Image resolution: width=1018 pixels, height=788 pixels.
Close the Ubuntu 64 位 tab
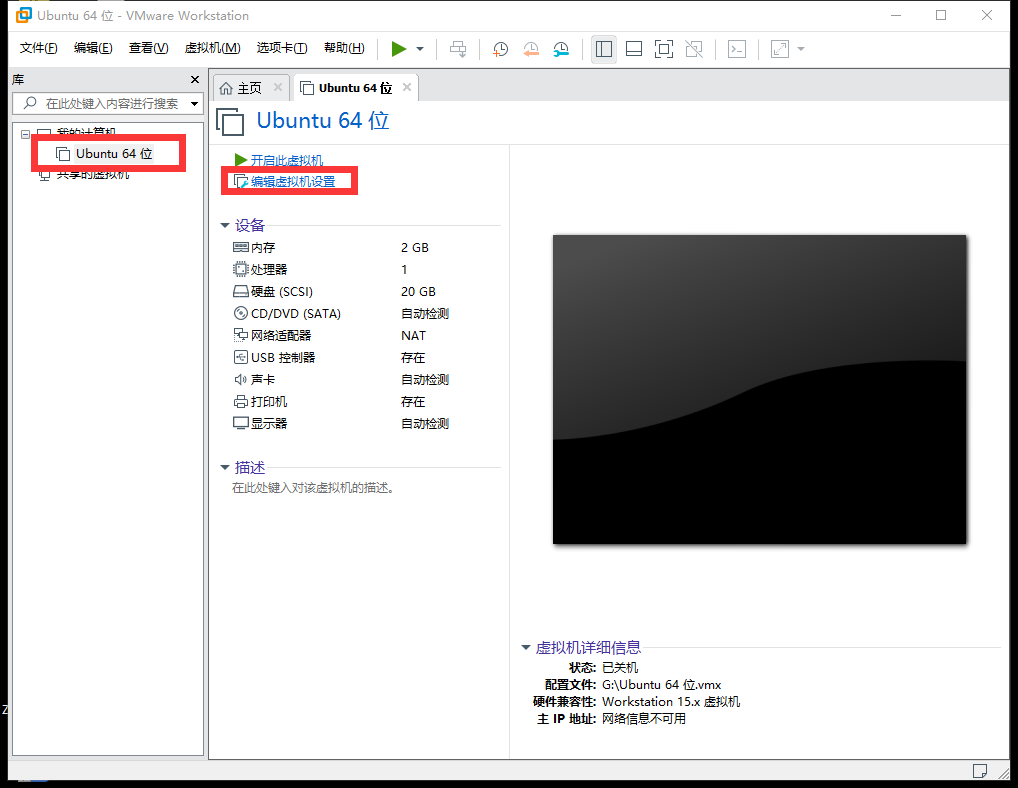click(x=407, y=87)
